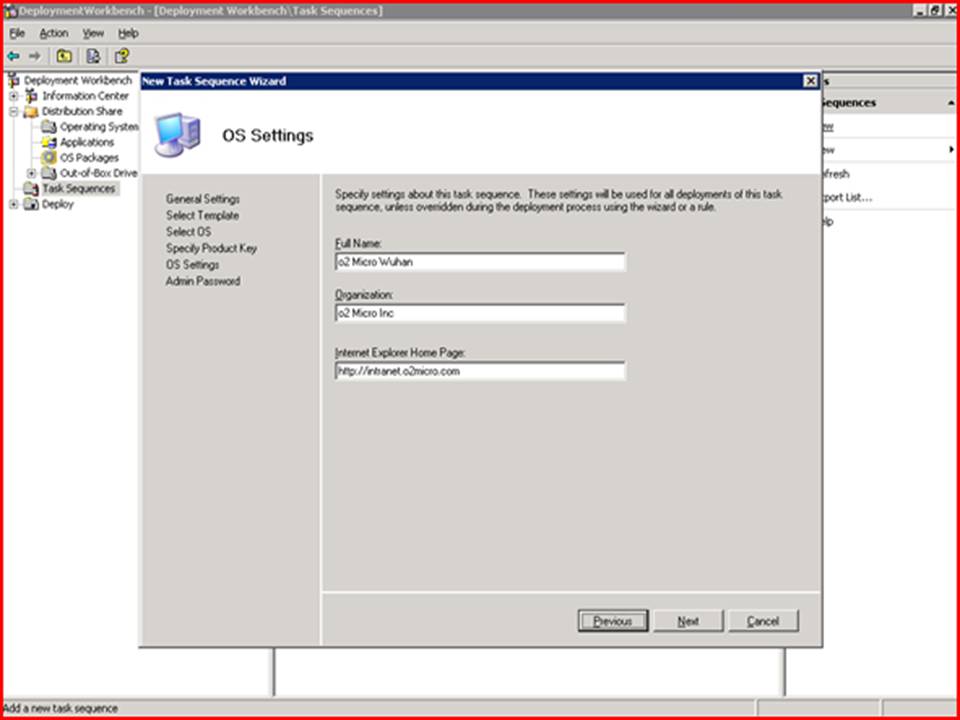Image resolution: width=960 pixels, height=720 pixels.
Task: Click the Distribution Share folder icon
Action: pos(31,111)
